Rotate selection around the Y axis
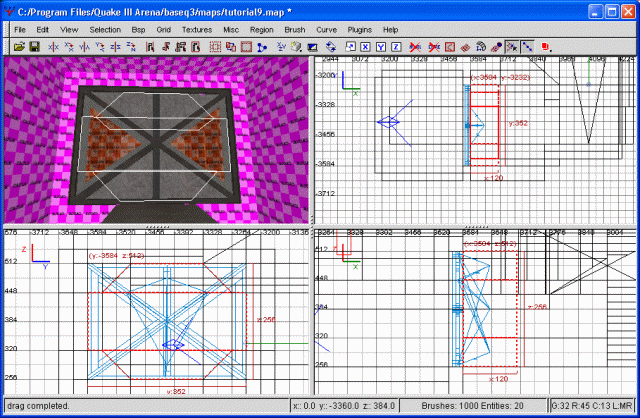The image size is (640, 418). 100,47
